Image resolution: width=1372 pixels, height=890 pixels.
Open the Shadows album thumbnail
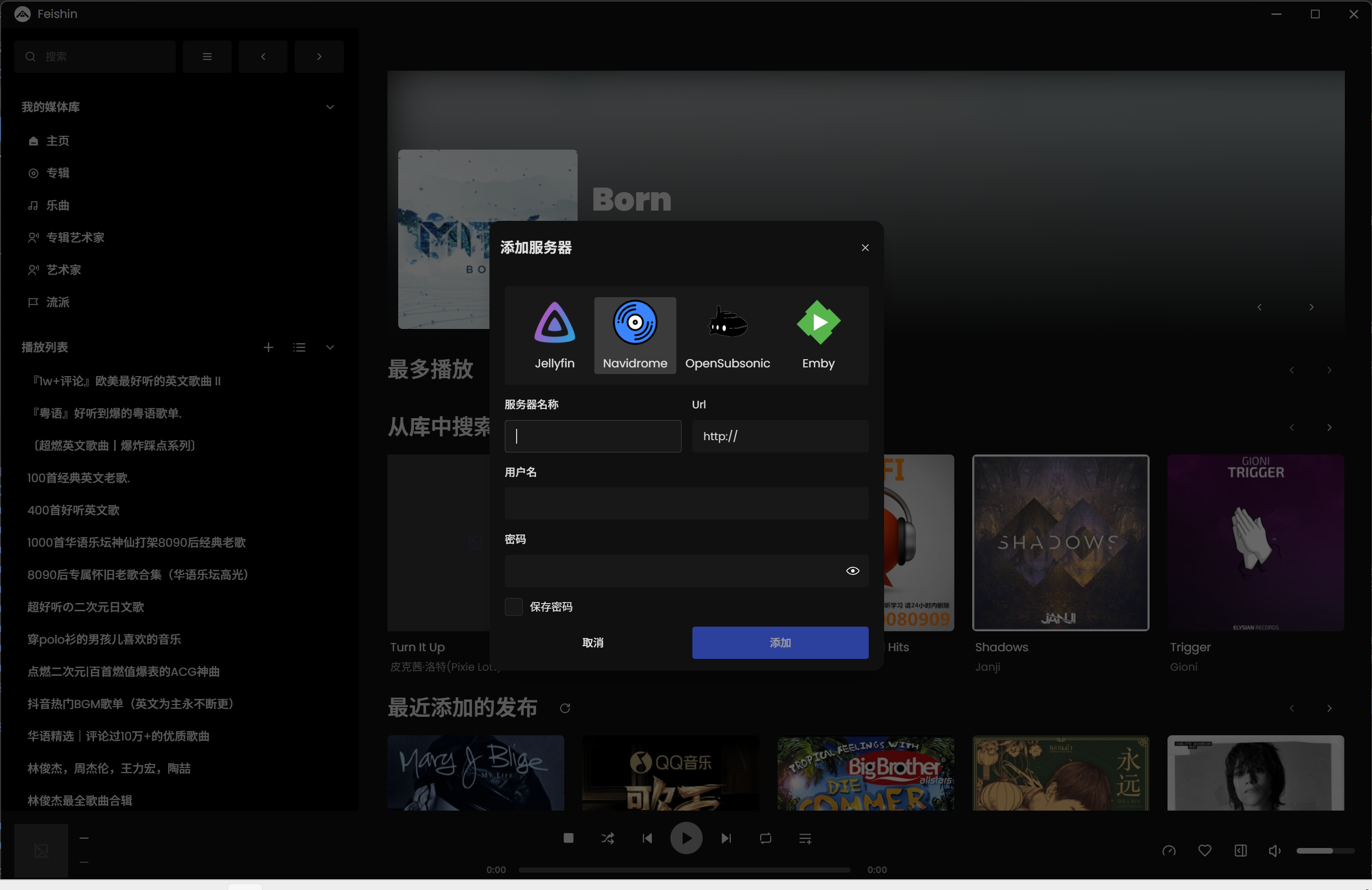1060,543
